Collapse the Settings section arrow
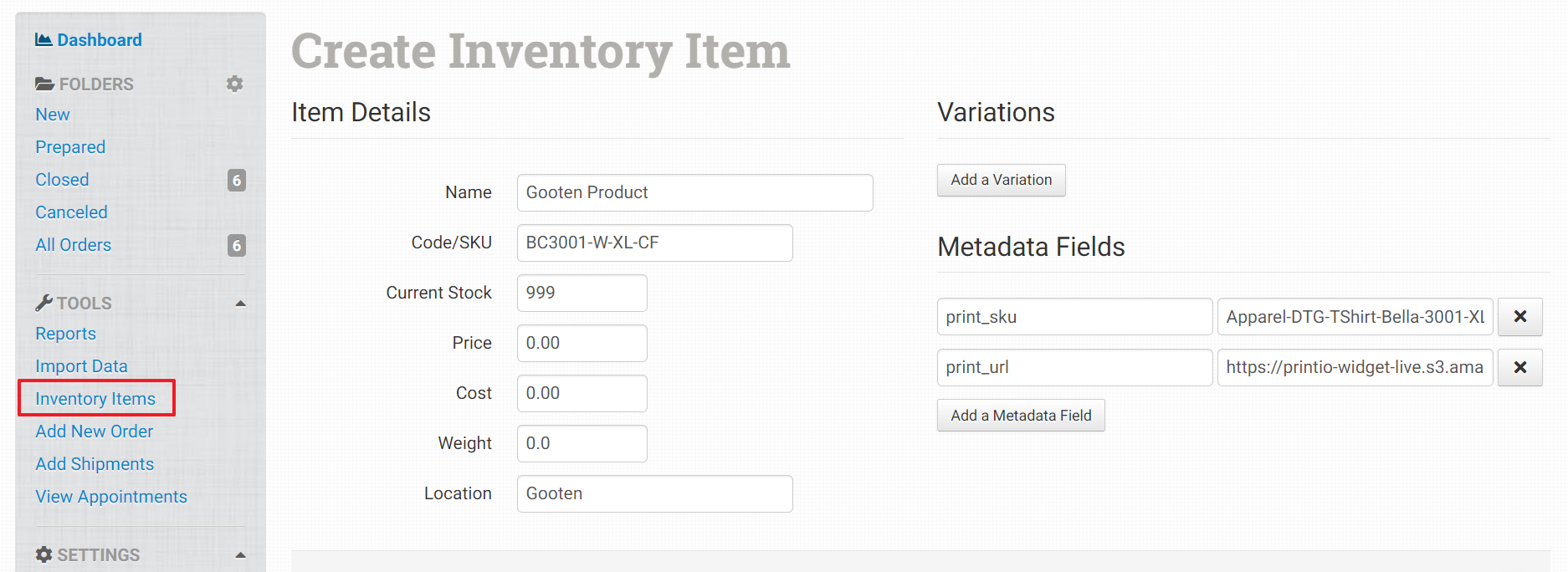This screenshot has width=1568, height=572. coord(240,555)
